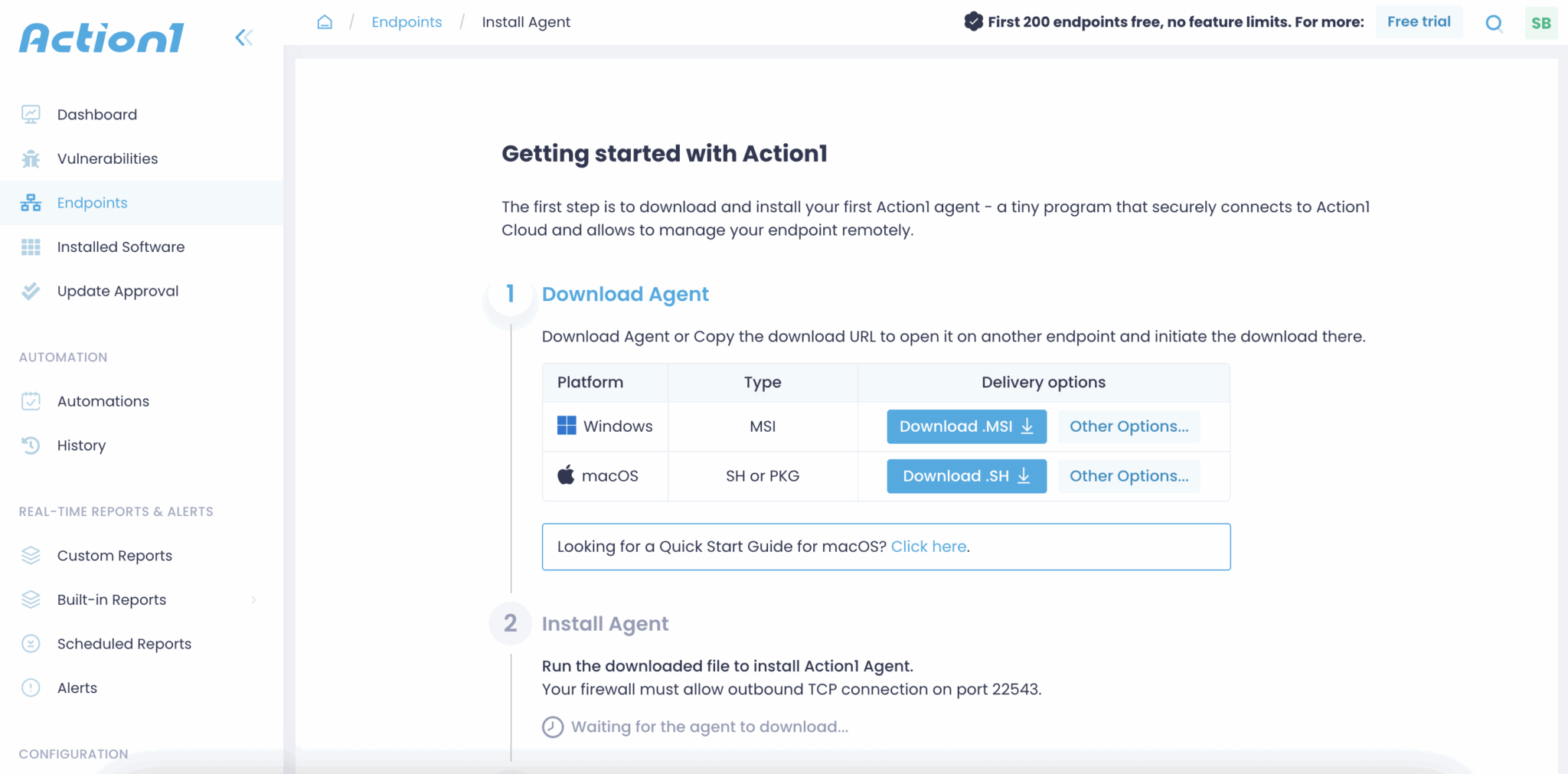Open Other Options for the Windows MSI
This screenshot has width=1568, height=774.
point(1129,426)
